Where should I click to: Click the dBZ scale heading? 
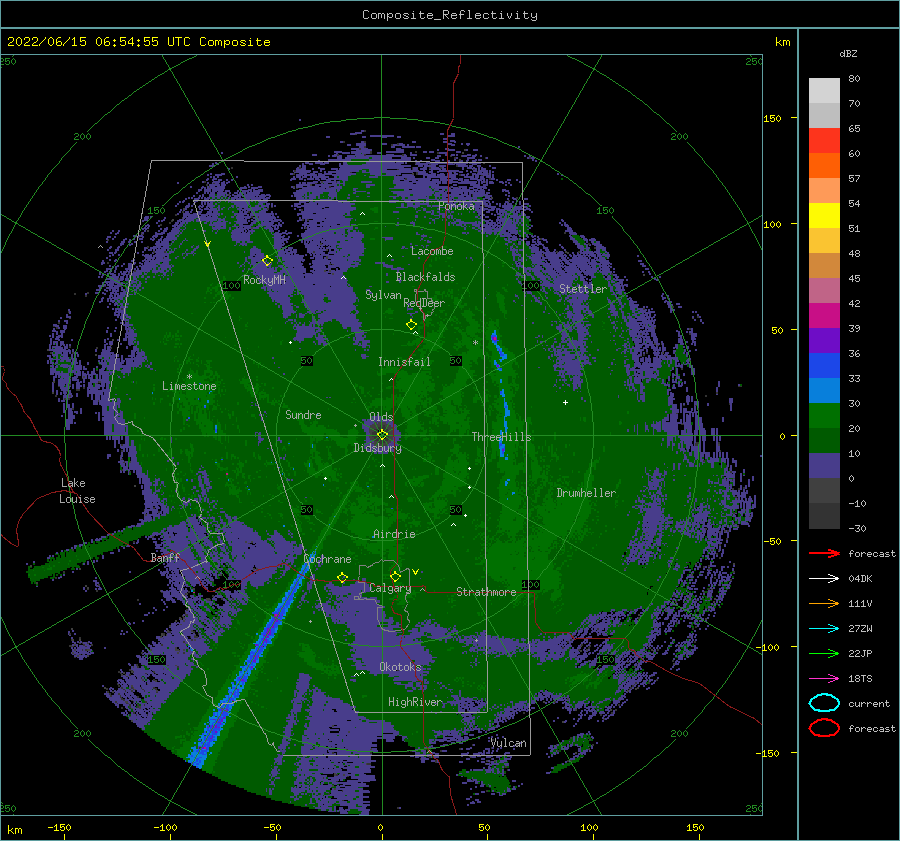point(848,54)
